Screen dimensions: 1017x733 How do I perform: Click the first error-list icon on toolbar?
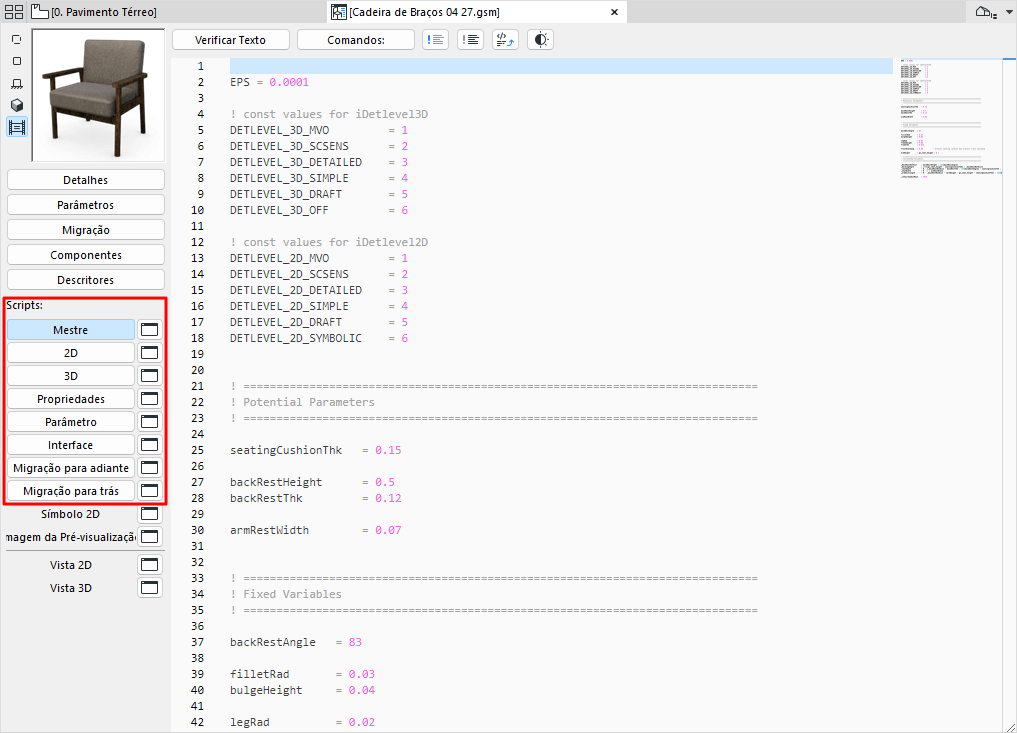[x=435, y=39]
